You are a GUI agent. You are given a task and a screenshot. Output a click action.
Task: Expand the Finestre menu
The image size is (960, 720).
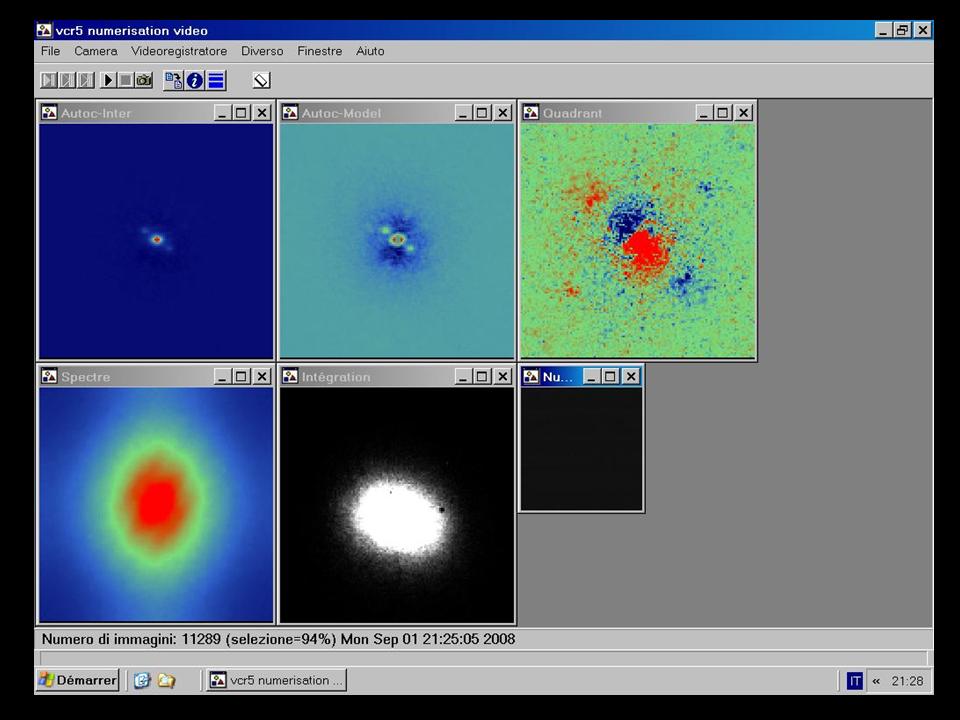click(319, 51)
